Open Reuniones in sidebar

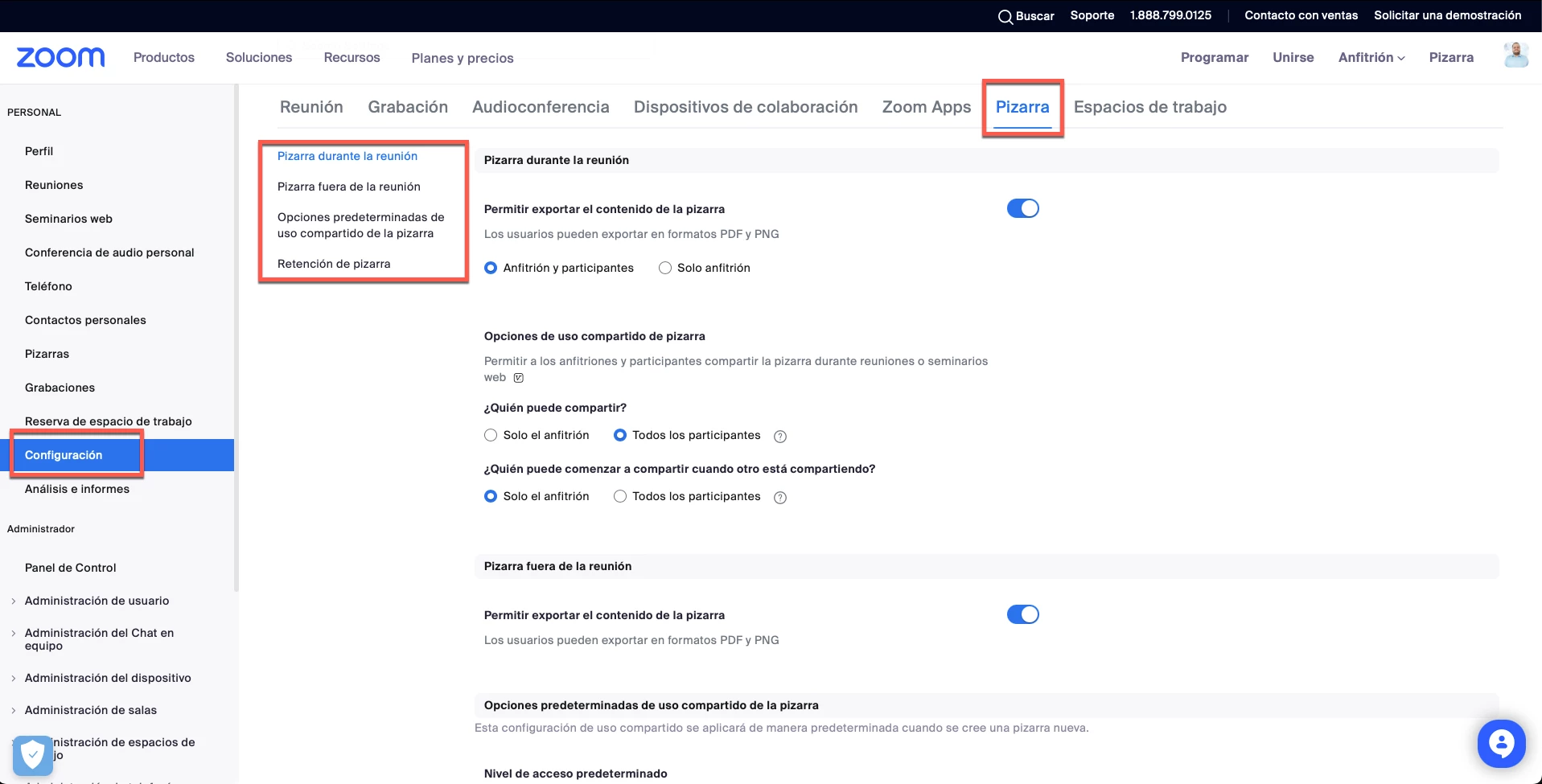tap(54, 185)
